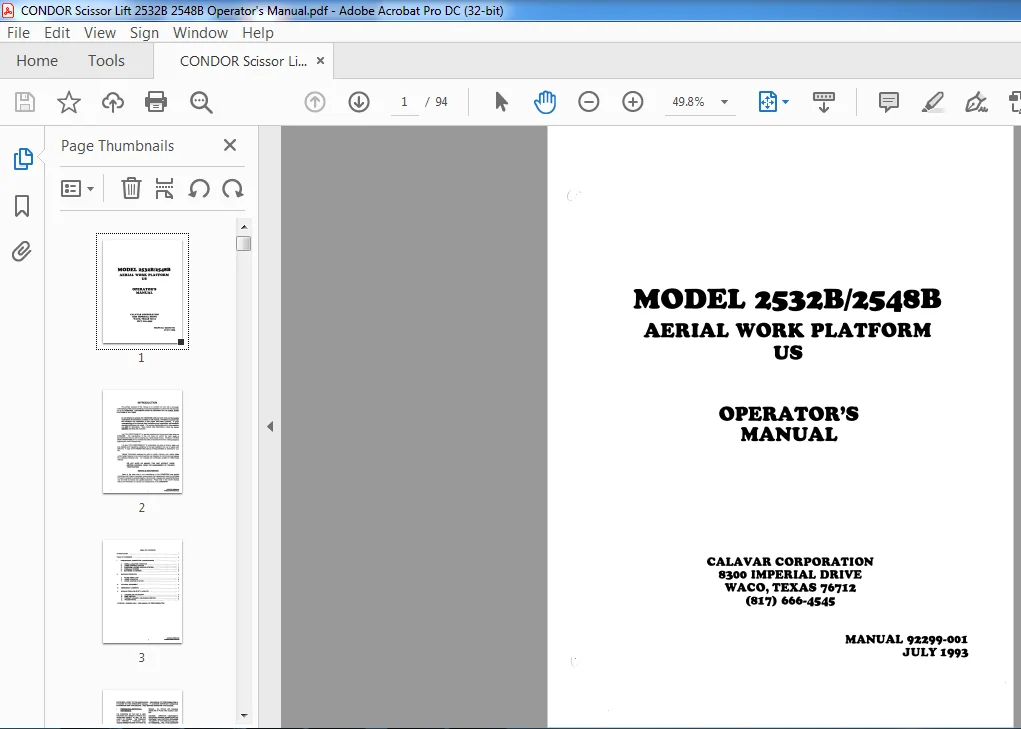
Task: Open the thumbnail options dropdown
Action: [x=77, y=189]
